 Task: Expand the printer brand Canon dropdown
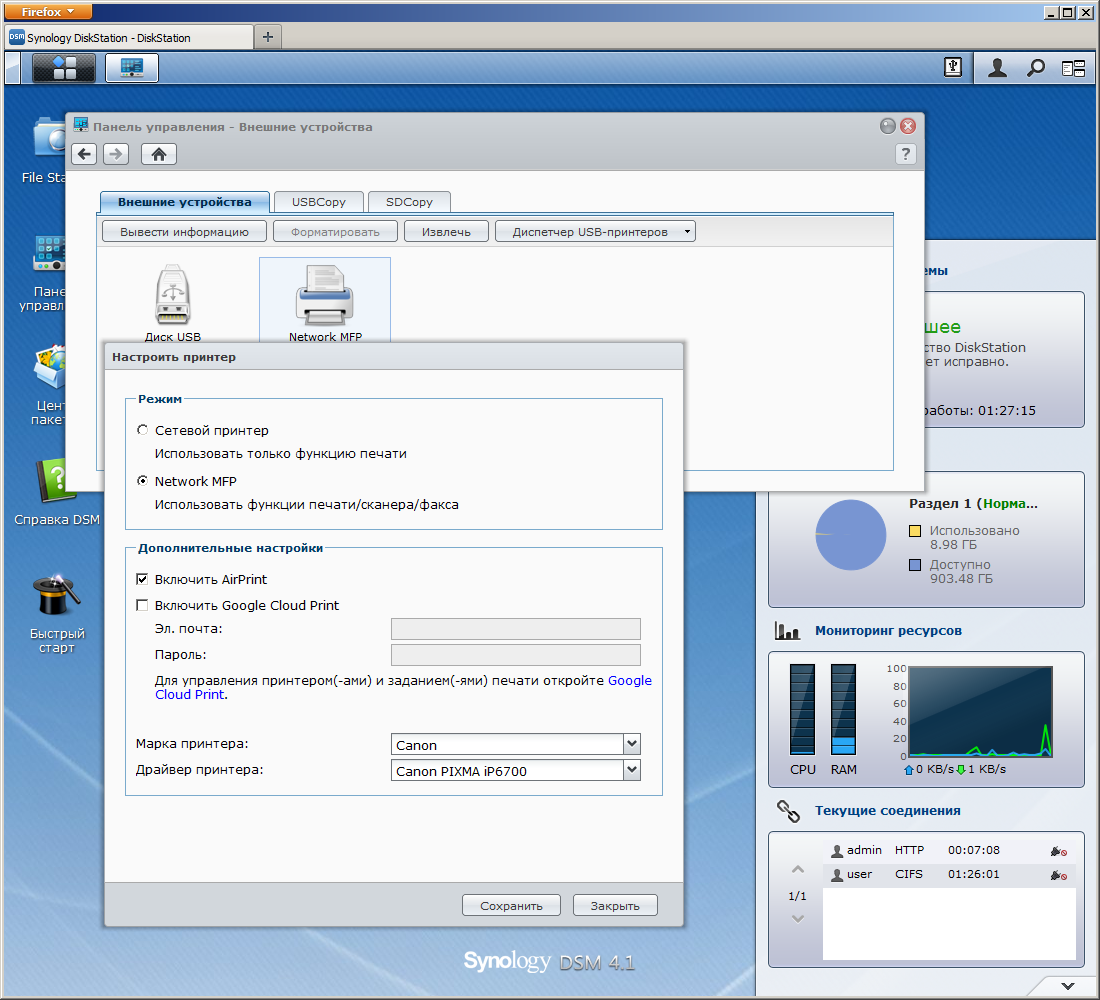pyautogui.click(x=631, y=744)
